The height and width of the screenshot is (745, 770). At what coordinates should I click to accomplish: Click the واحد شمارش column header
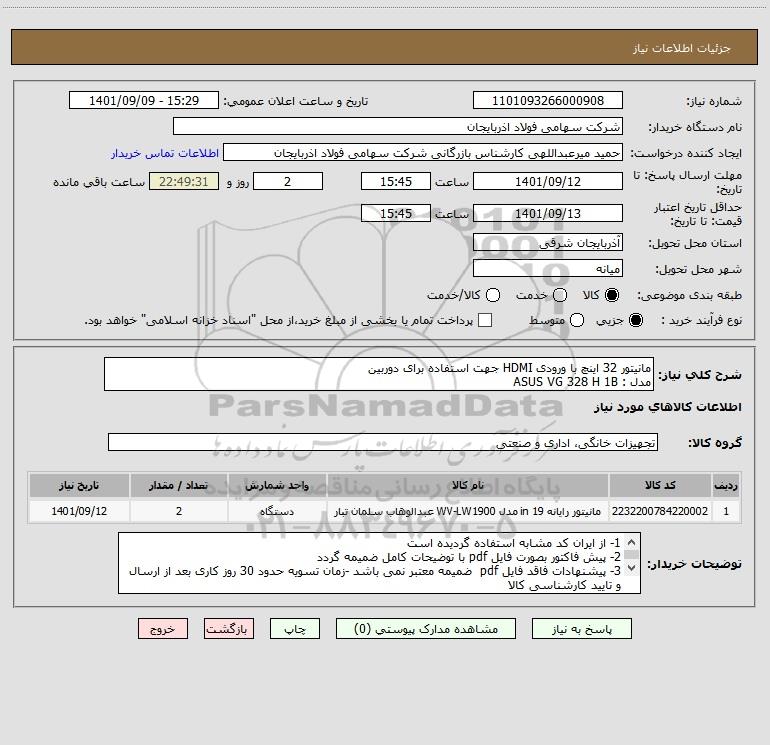(277, 486)
